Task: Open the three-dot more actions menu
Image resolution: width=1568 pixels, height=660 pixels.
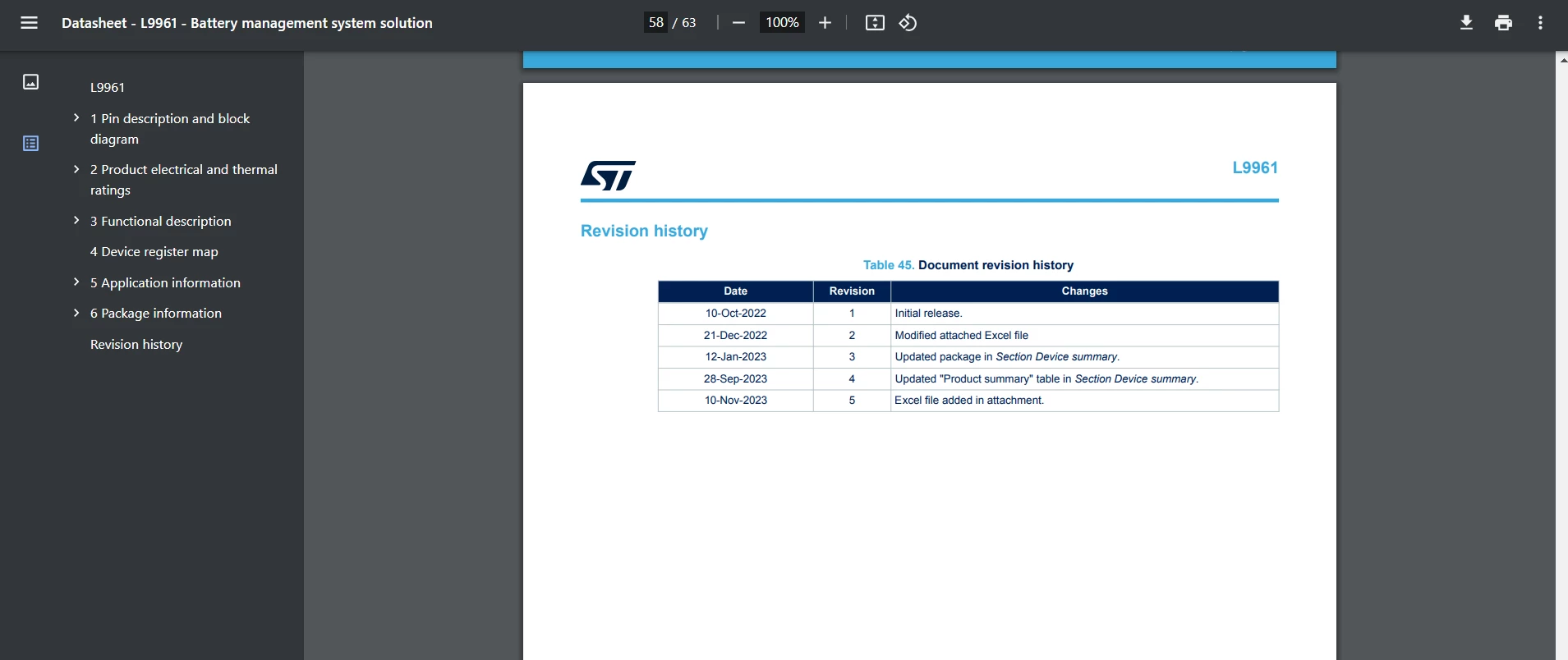Action: click(1540, 23)
